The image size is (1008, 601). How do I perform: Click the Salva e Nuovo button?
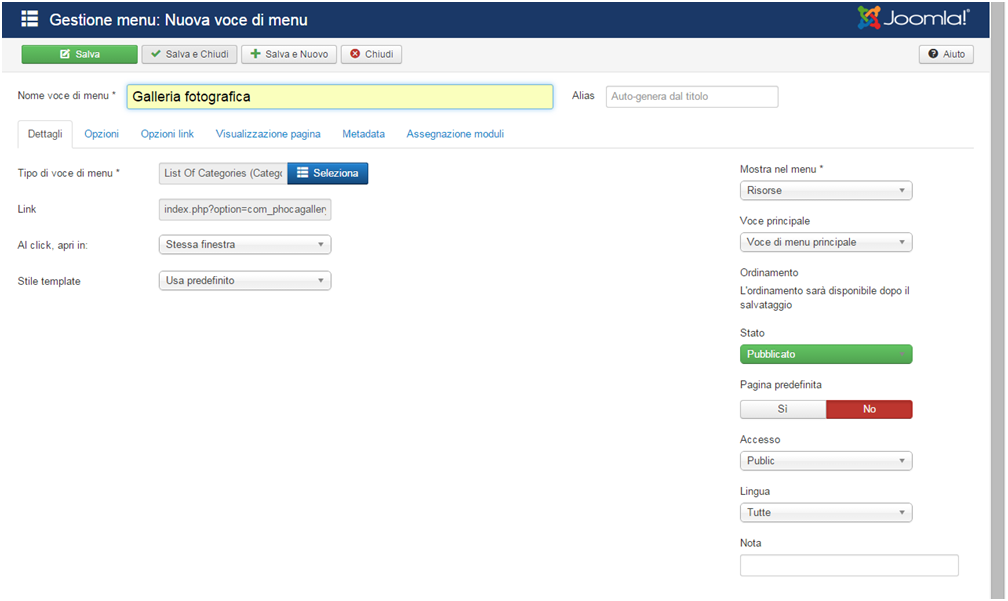pos(289,54)
